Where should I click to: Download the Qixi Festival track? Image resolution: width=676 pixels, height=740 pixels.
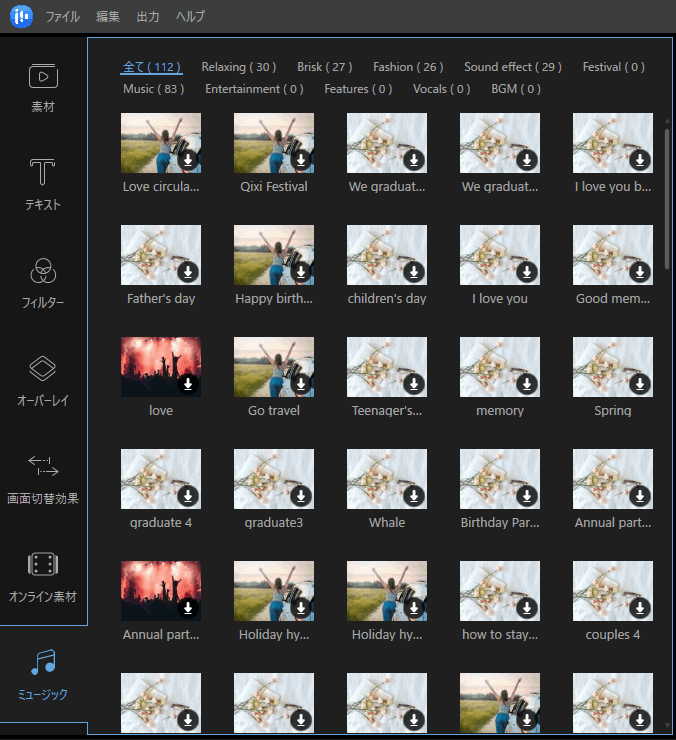coord(301,160)
